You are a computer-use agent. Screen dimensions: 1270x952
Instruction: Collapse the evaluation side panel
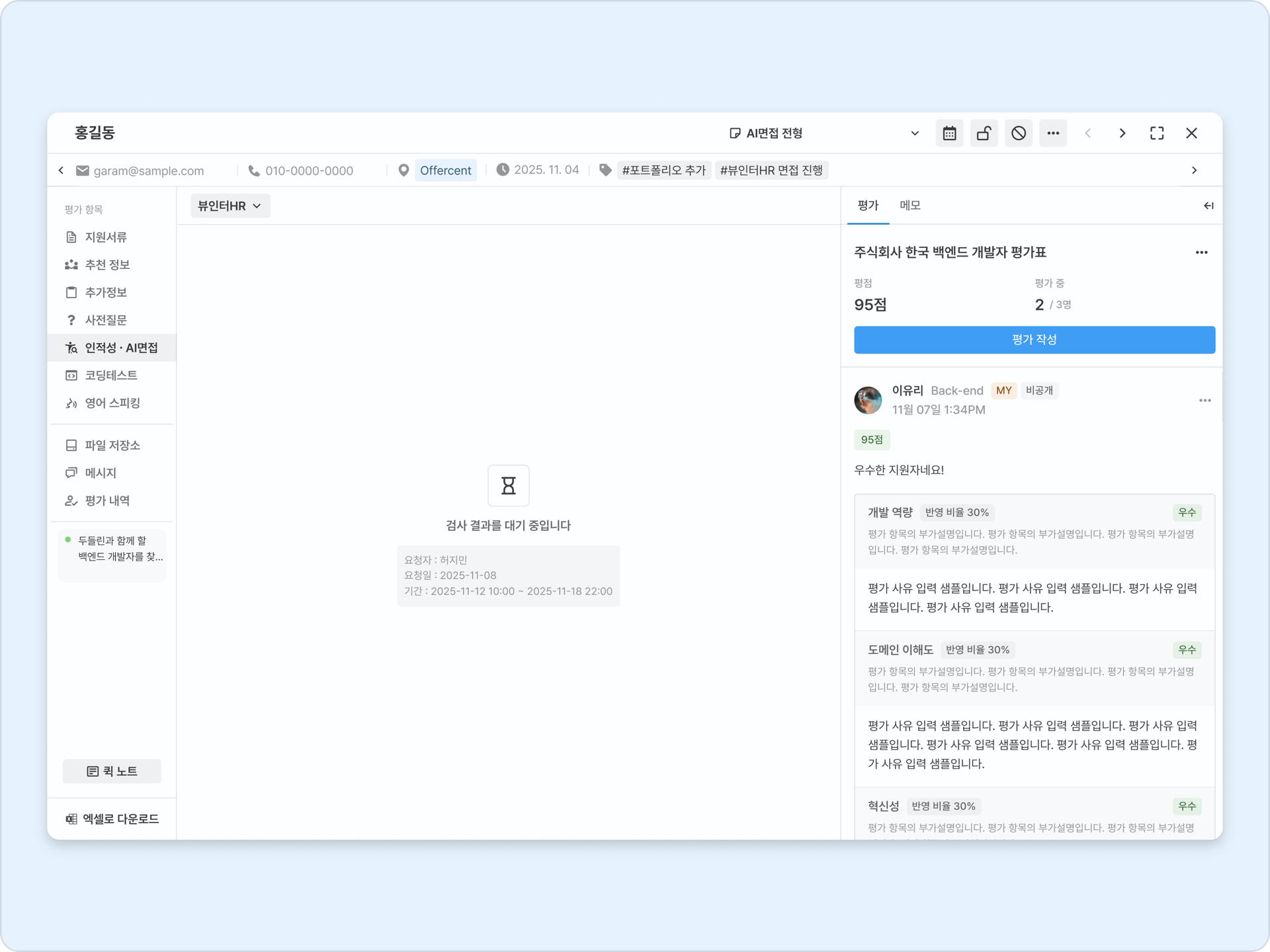click(1208, 206)
